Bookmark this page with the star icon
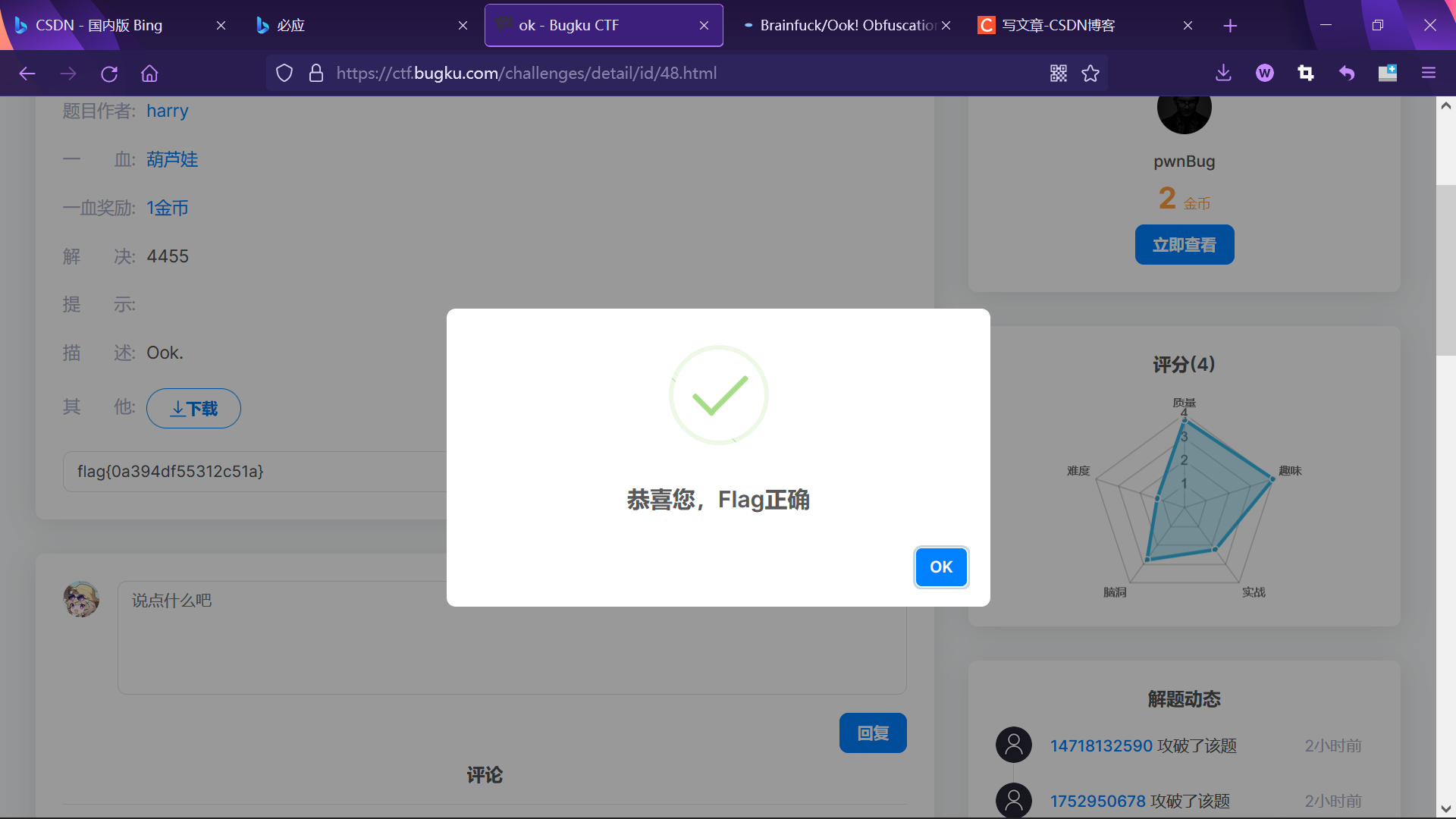The image size is (1456, 819). tap(1090, 74)
